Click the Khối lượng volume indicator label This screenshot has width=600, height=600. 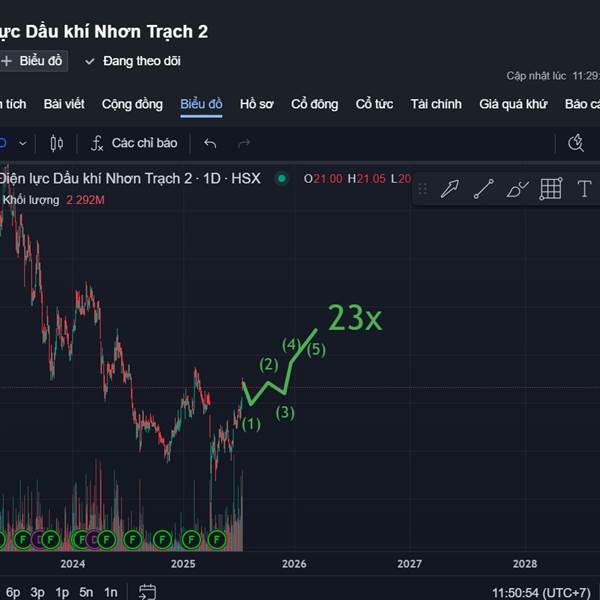pyautogui.click(x=31, y=200)
